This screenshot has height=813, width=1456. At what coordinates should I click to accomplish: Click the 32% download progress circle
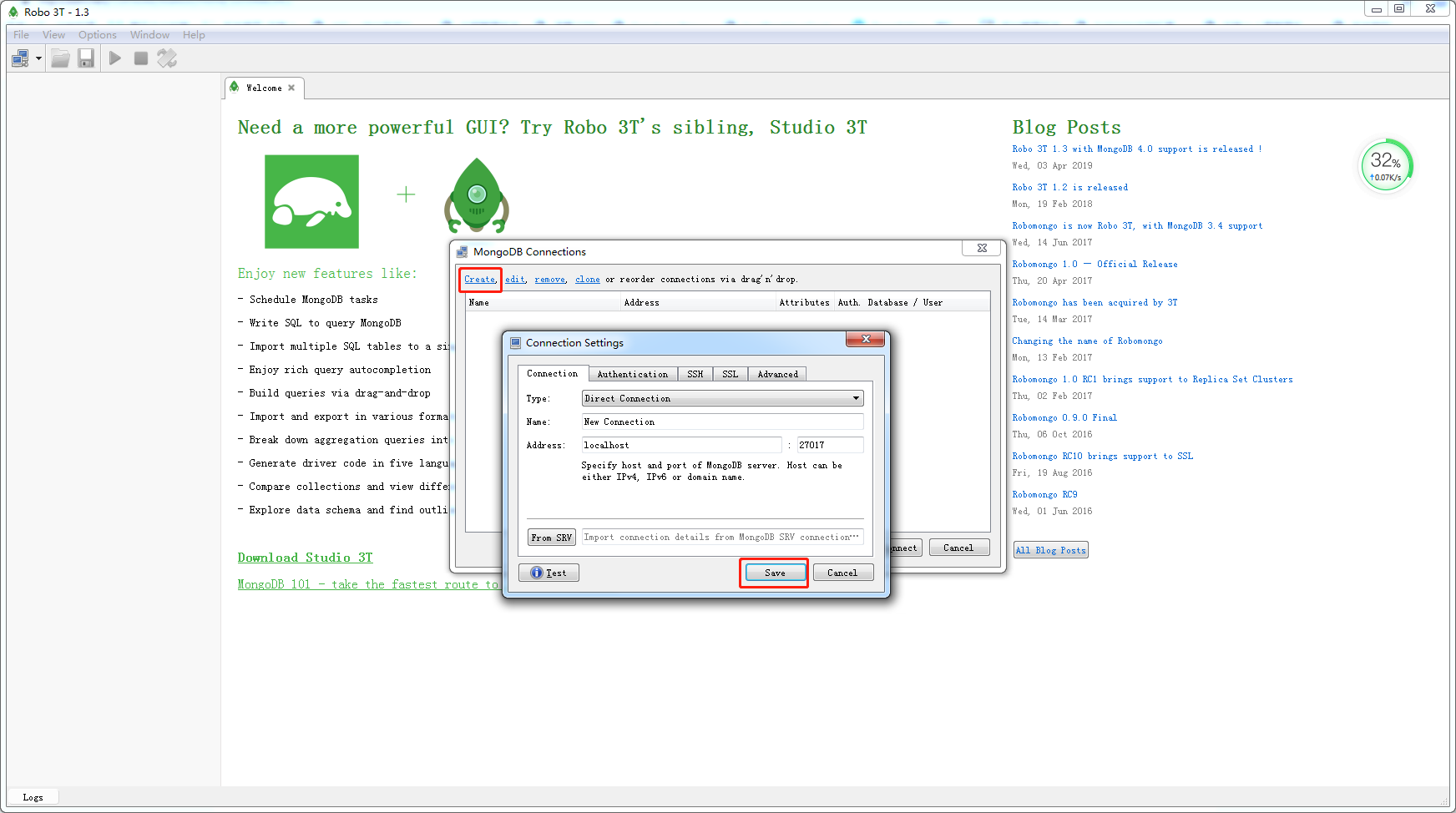[1385, 164]
